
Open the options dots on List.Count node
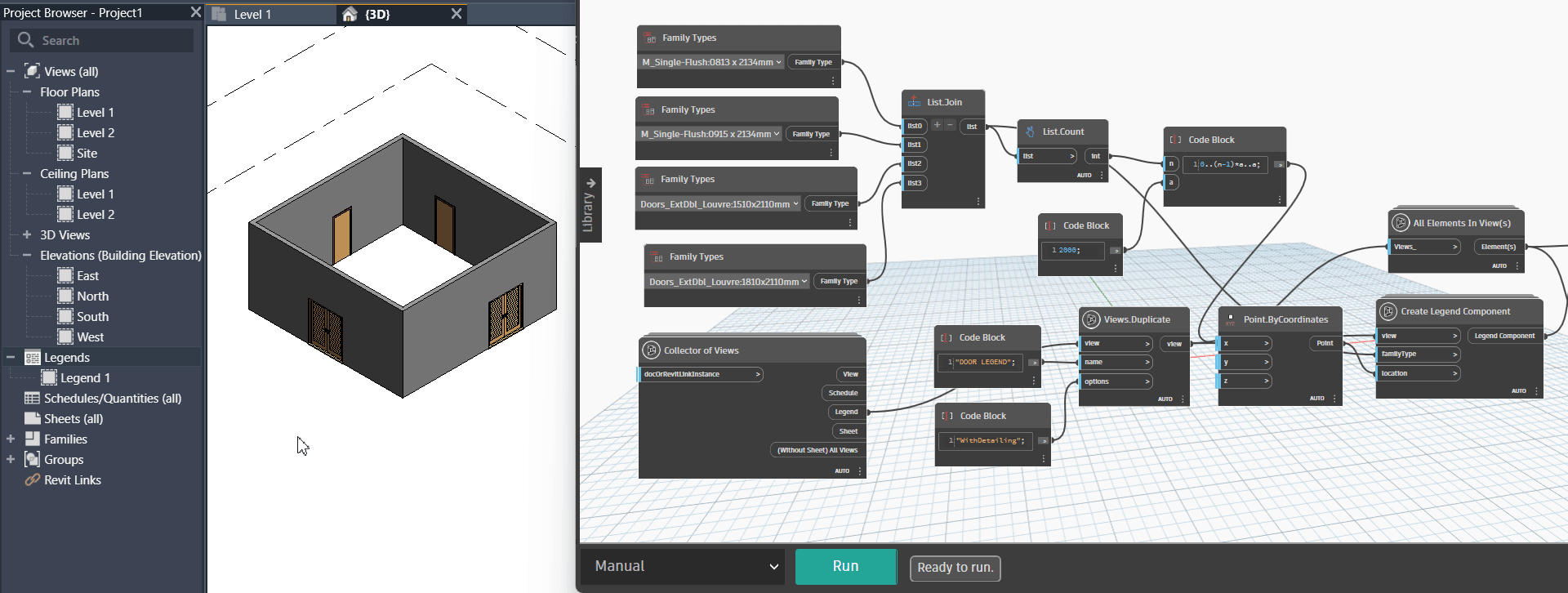[1102, 175]
